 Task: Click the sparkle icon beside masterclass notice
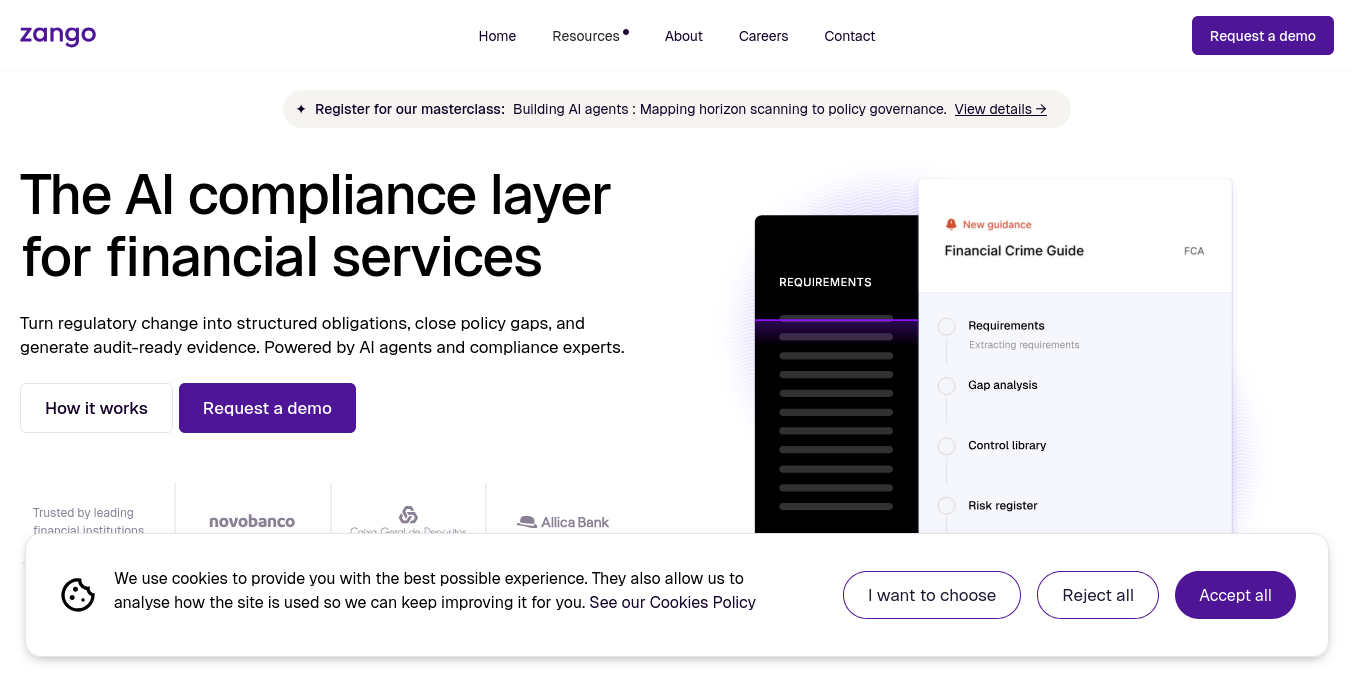[301, 109]
